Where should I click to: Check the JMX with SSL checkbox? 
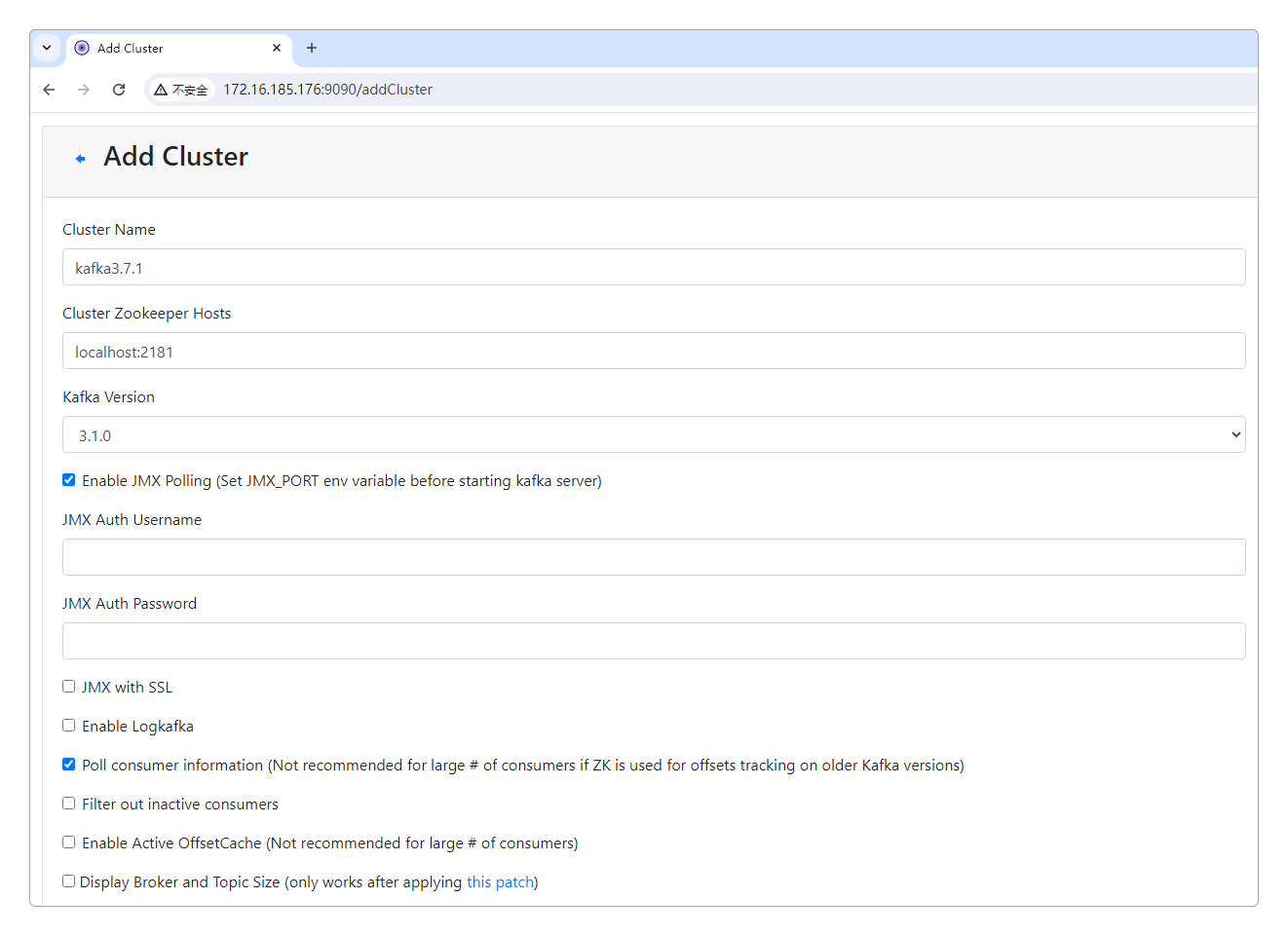[69, 687]
